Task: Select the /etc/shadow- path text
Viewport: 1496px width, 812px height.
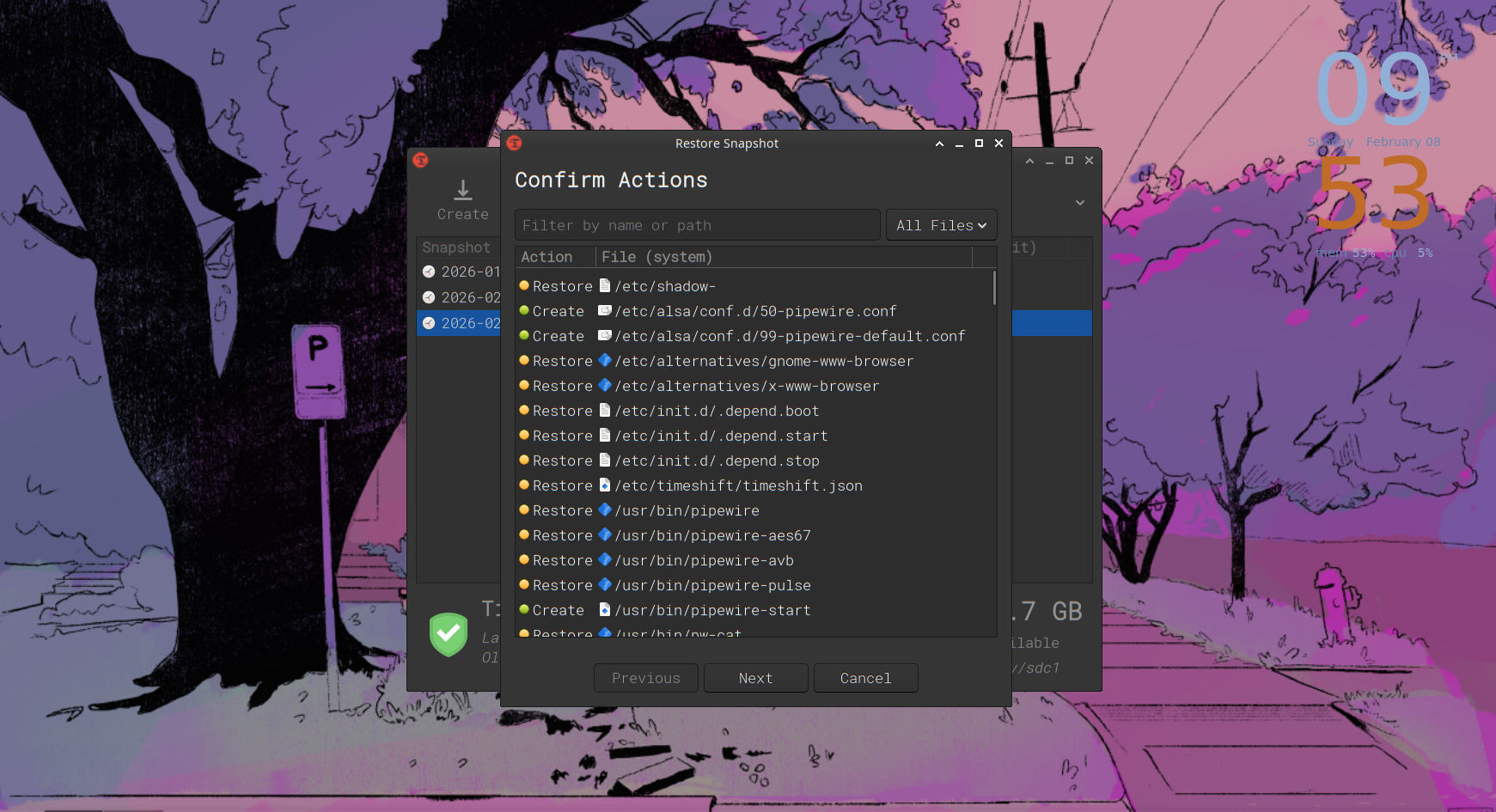Action: 665,286
